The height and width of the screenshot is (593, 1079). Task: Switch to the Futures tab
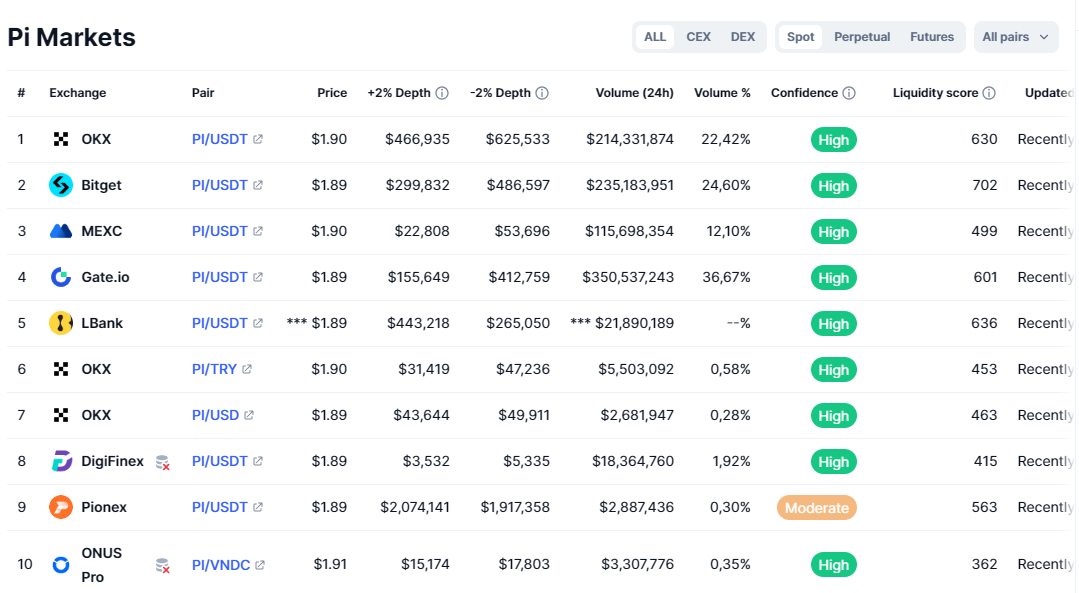point(932,37)
